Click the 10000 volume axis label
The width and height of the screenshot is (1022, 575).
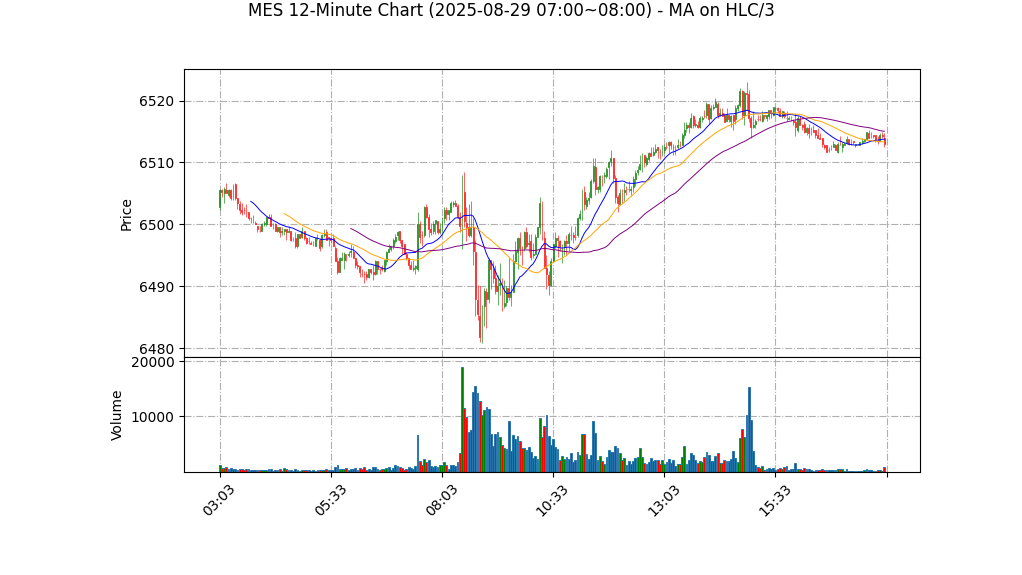[153, 417]
